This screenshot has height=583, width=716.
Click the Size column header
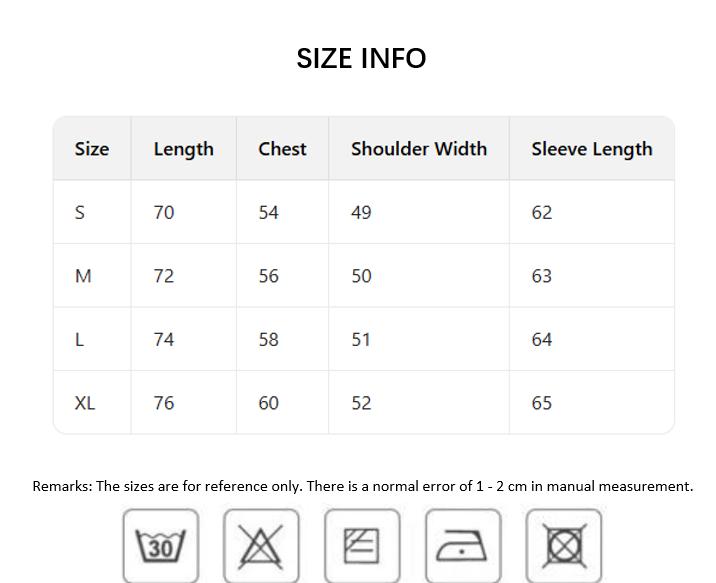[x=92, y=149]
